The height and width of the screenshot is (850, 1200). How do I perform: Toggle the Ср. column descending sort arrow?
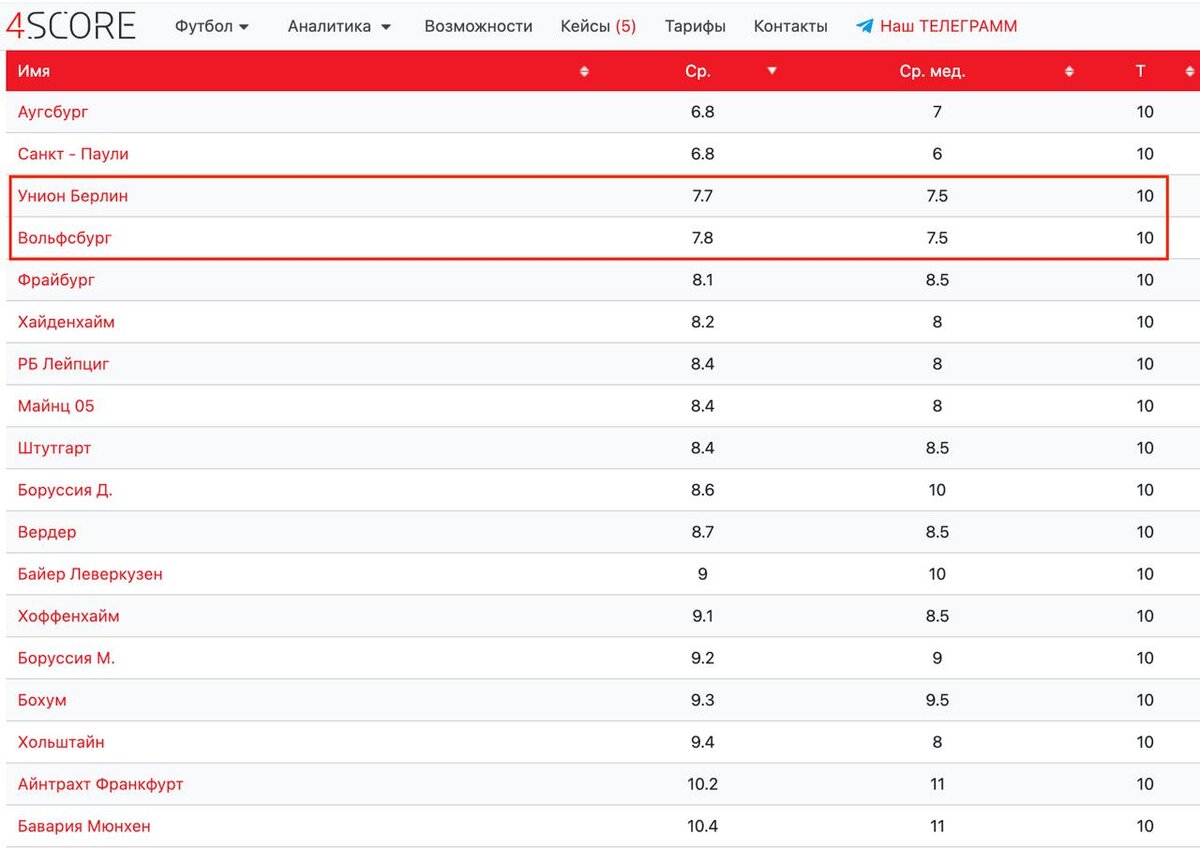point(771,71)
